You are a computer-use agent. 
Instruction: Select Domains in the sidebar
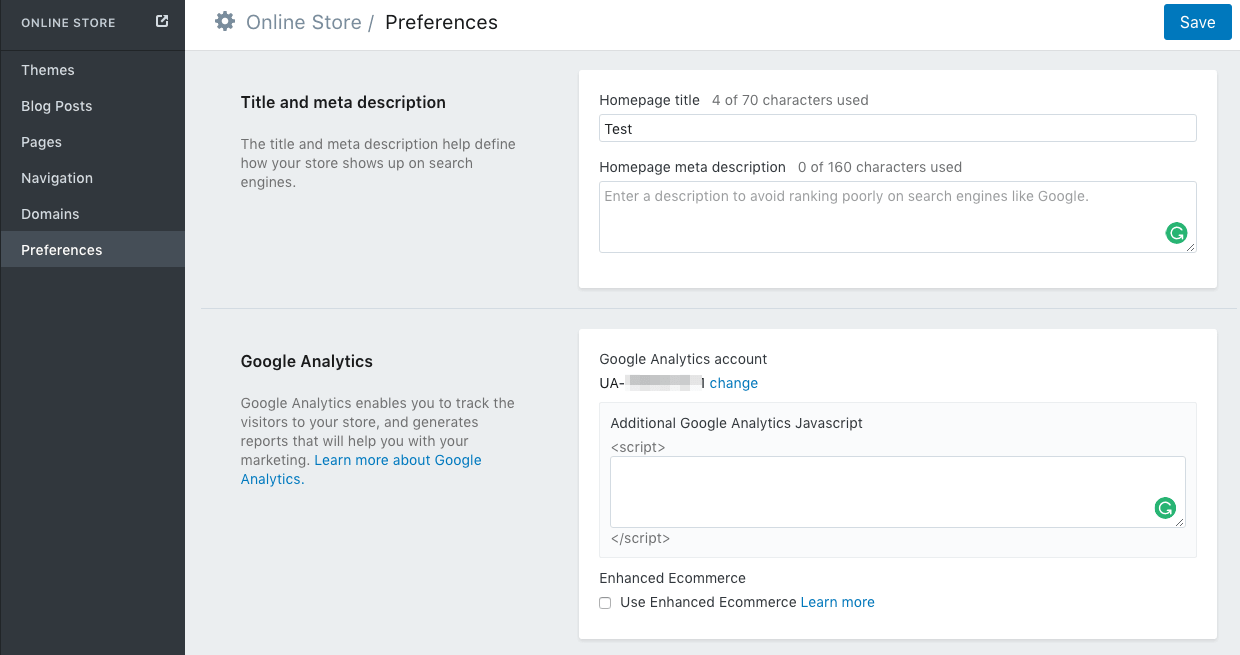(50, 214)
